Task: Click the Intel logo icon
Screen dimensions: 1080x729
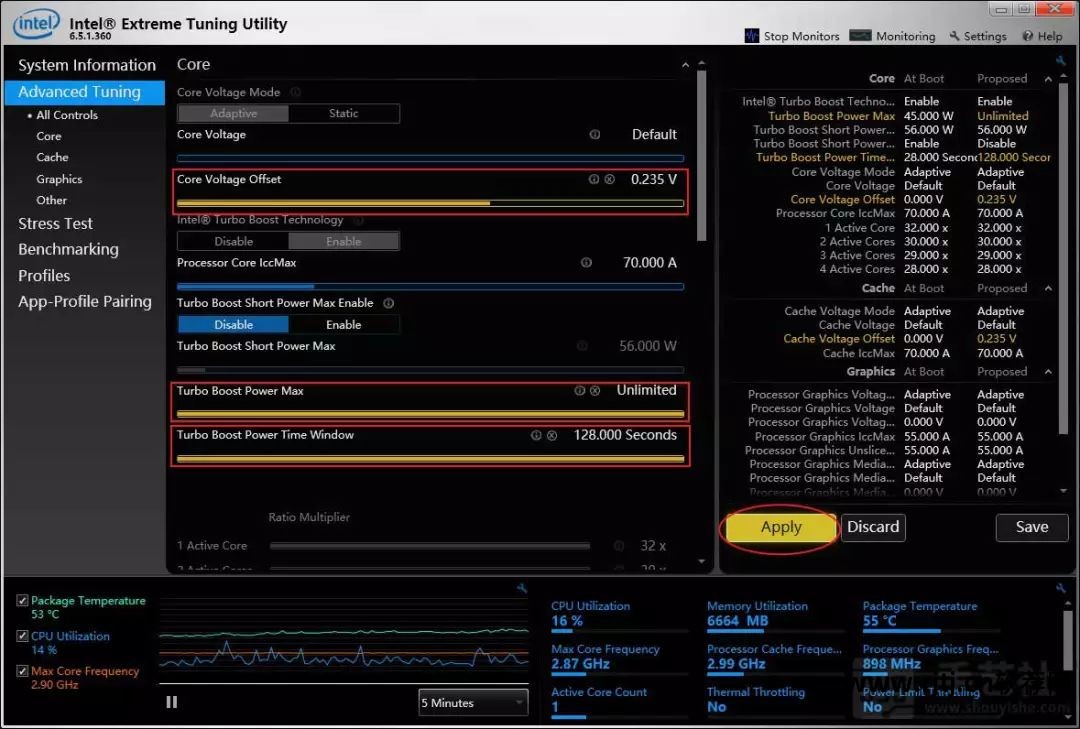Action: coord(36,24)
